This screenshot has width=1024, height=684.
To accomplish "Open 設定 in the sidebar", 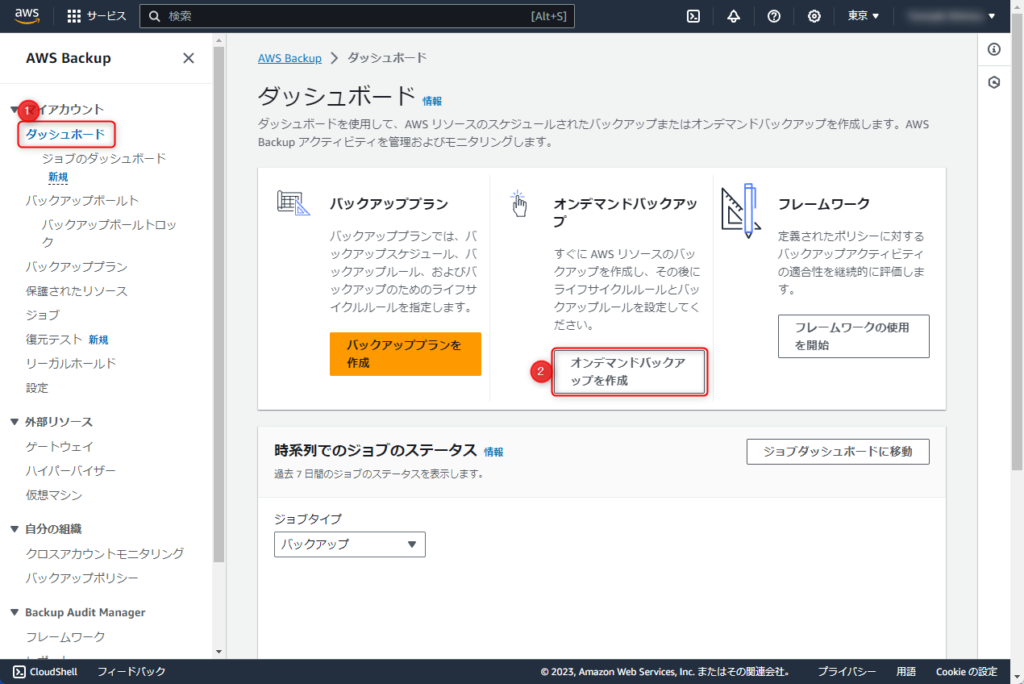I will pos(37,388).
